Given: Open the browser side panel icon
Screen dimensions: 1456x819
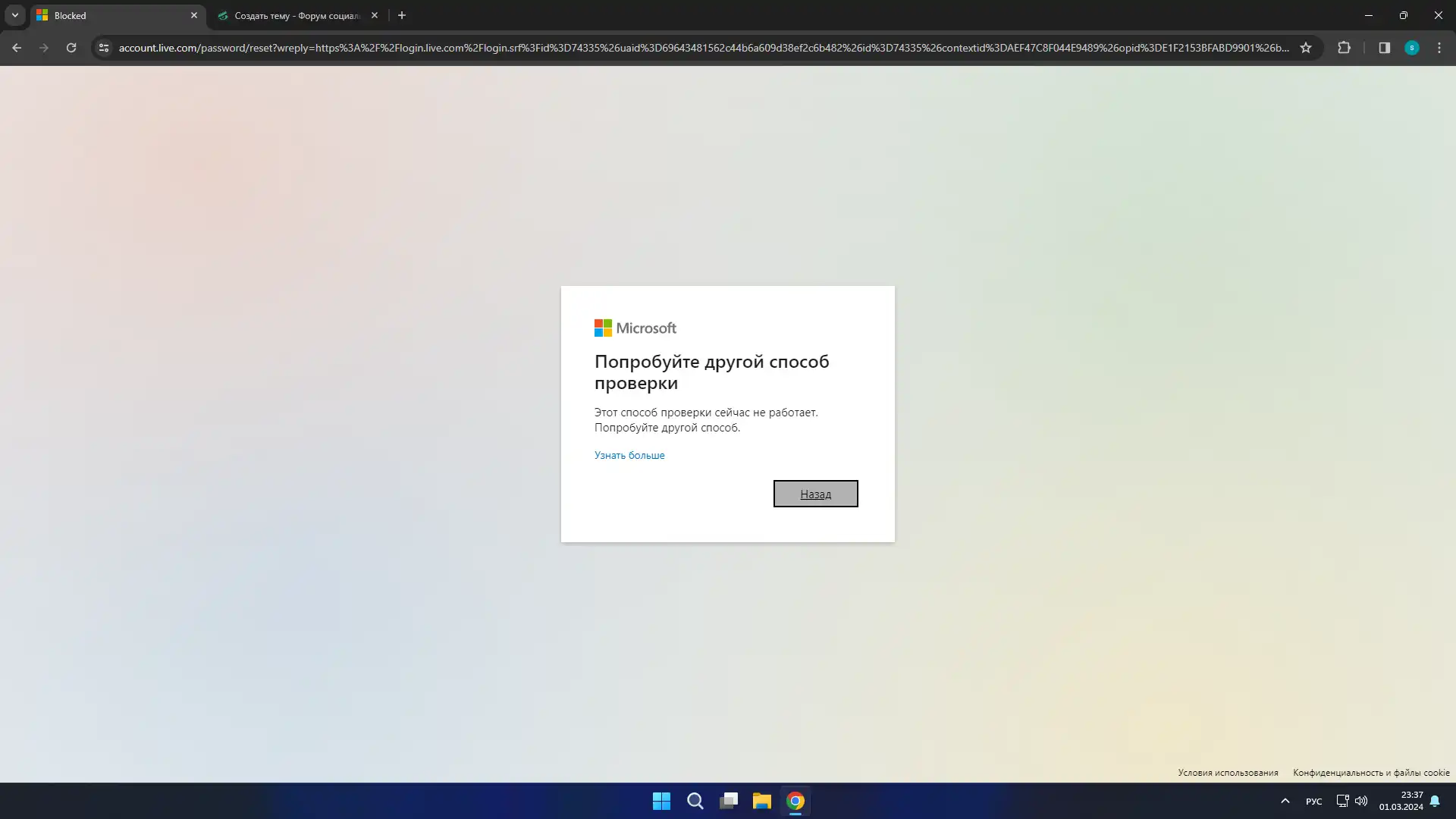Looking at the screenshot, I should click(x=1384, y=48).
